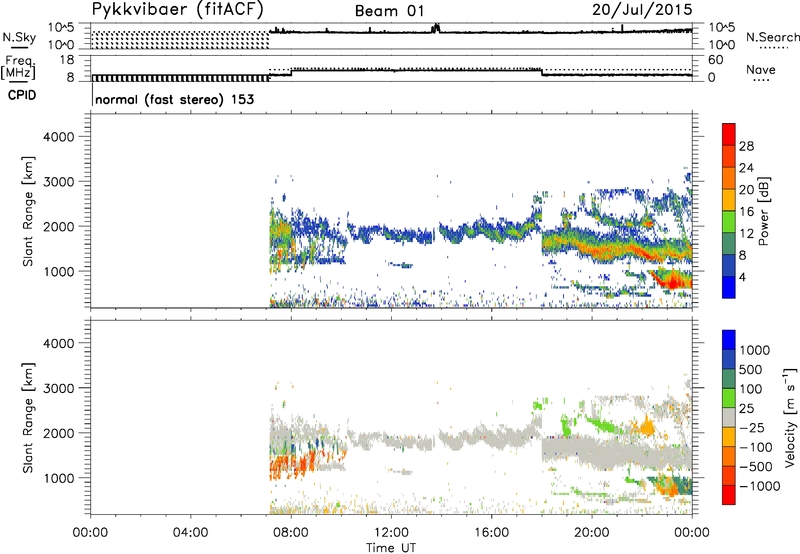Image resolution: width=800 pixels, height=554 pixels.
Task: Pick the bright blue bottom segment of power colorbar
Action: coord(729,288)
